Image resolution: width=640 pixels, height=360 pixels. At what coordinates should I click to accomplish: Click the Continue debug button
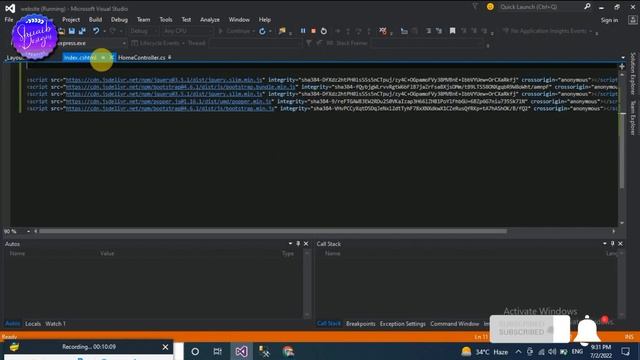pos(236,31)
